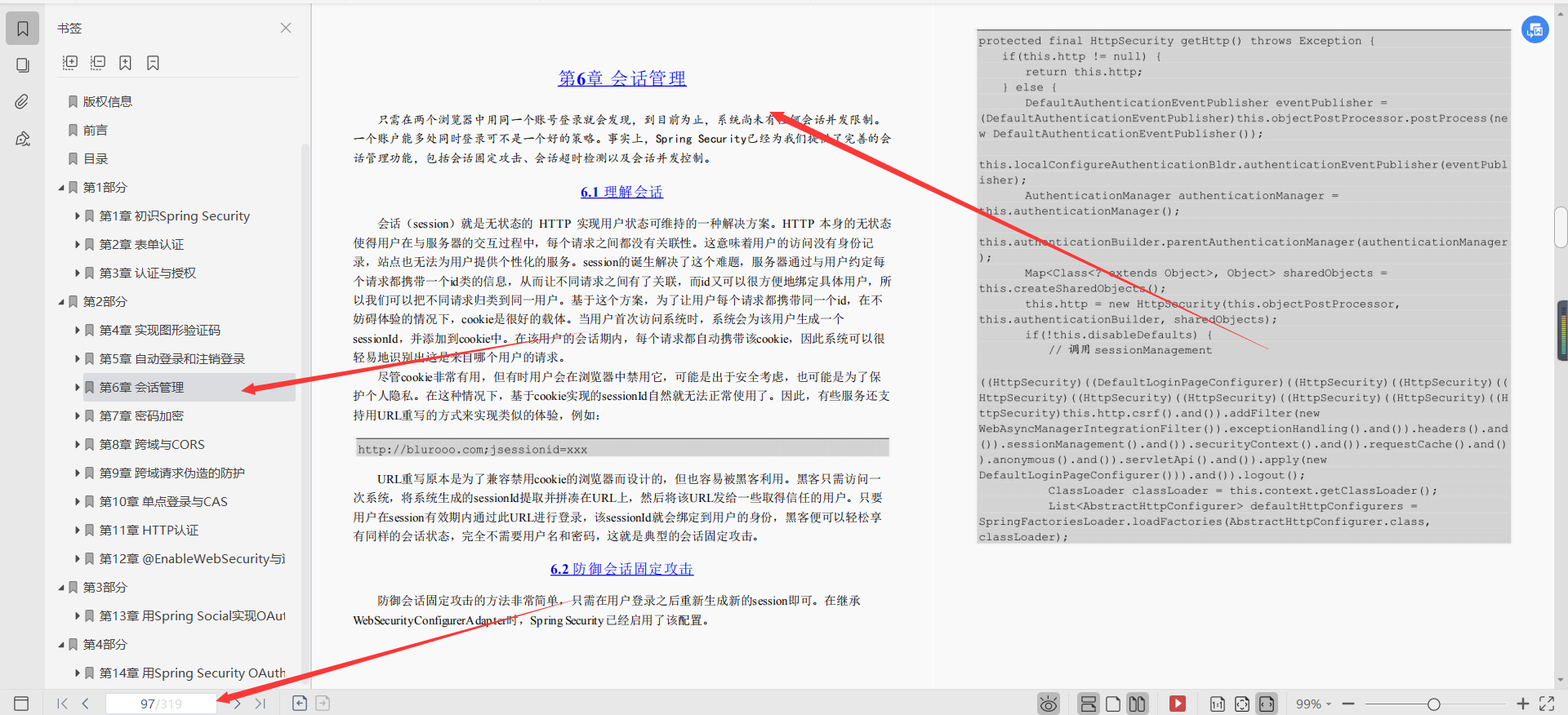The image size is (1568, 715).
Task: Expand the 第10章 单点登录与CAS bookmark
Action: click(x=78, y=502)
